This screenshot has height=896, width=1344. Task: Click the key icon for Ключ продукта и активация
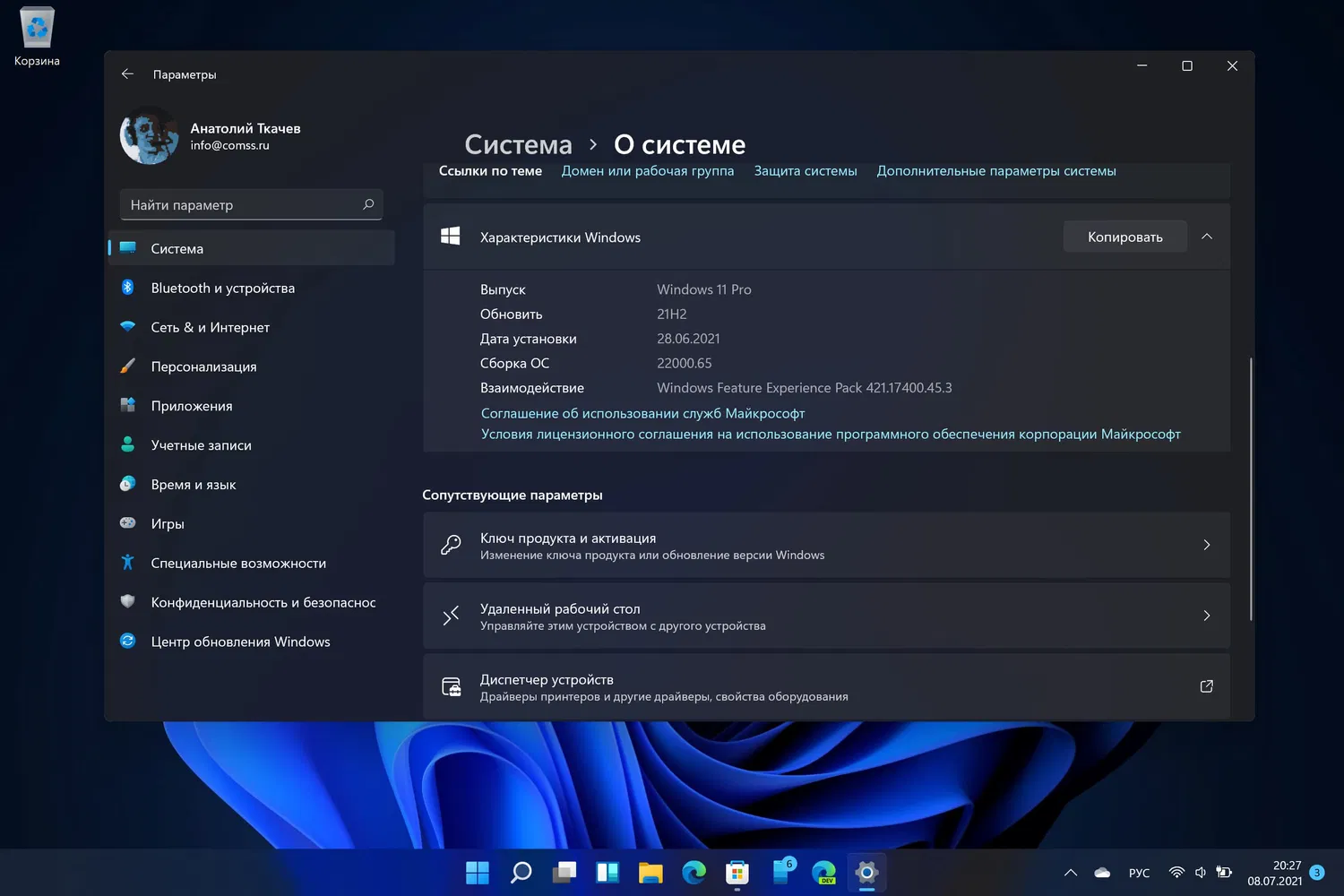pyautogui.click(x=451, y=545)
